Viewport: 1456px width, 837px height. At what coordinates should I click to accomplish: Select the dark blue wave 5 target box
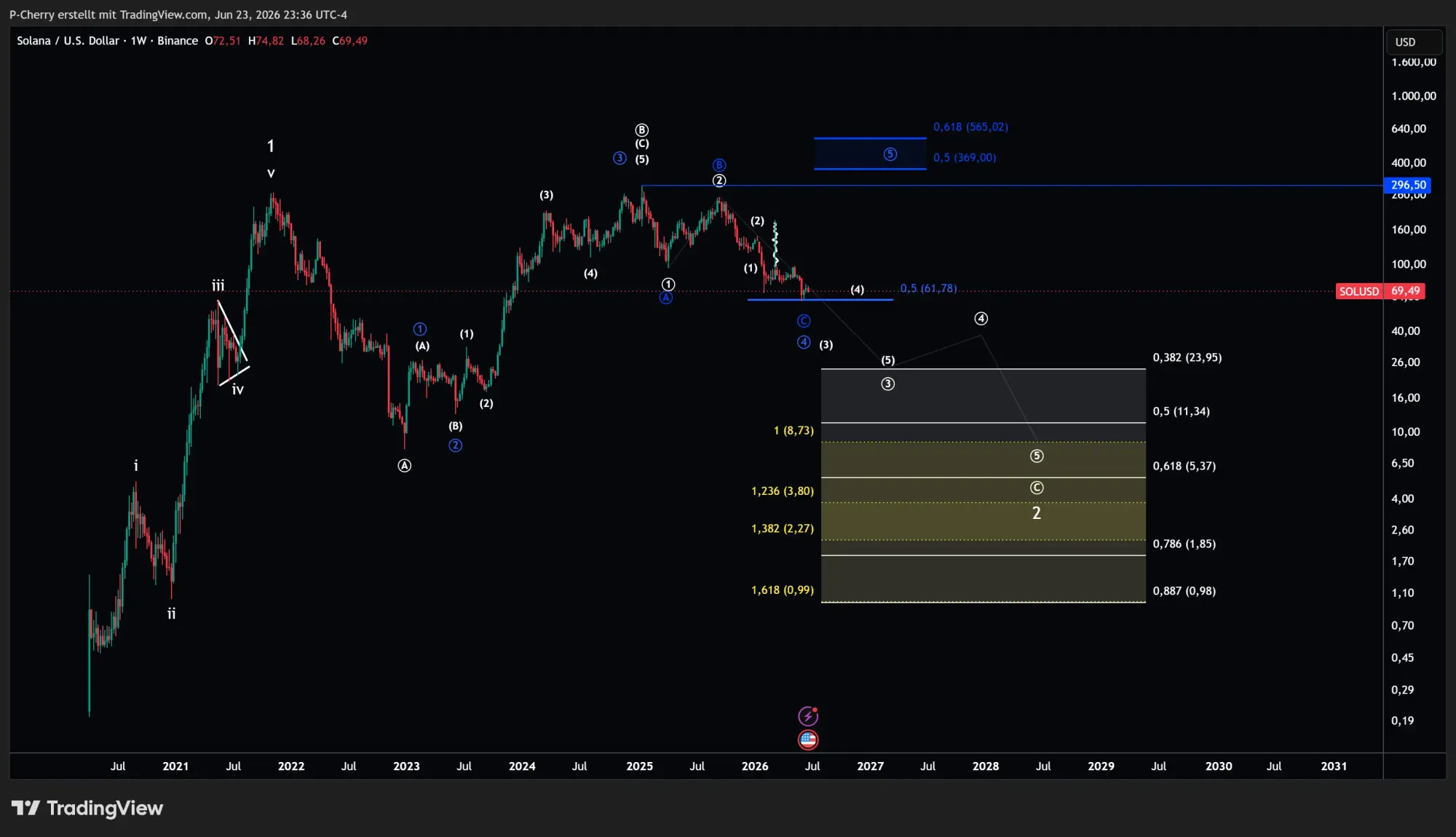click(870, 154)
